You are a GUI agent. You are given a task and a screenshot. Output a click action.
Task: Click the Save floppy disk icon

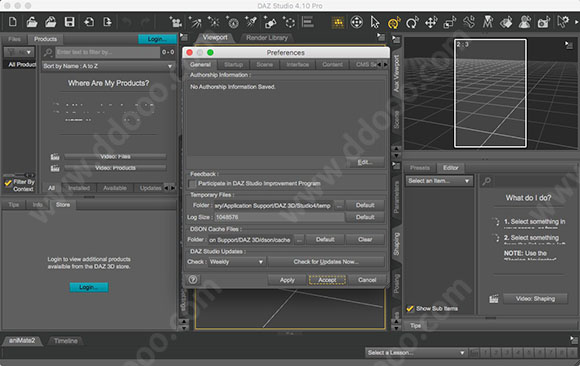click(x=69, y=22)
